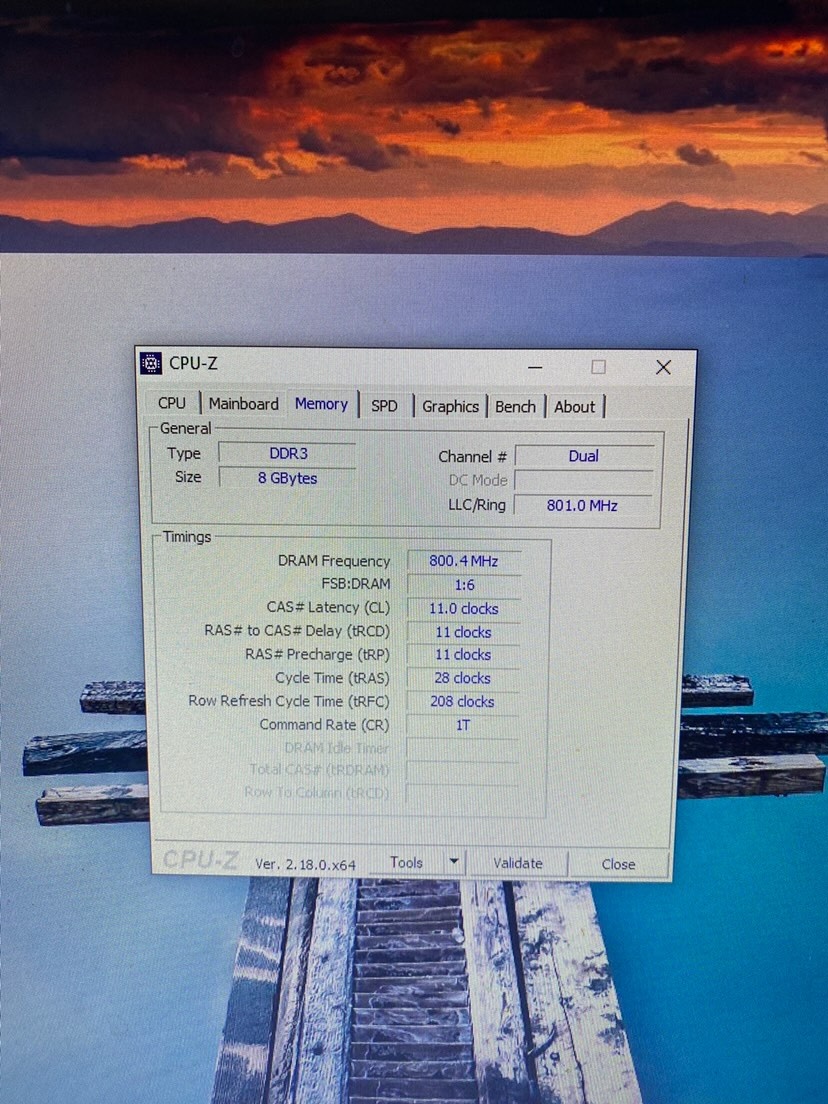Viewport: 828px width, 1104px height.
Task: Click the DRAM Frequency label
Action: tap(334, 561)
